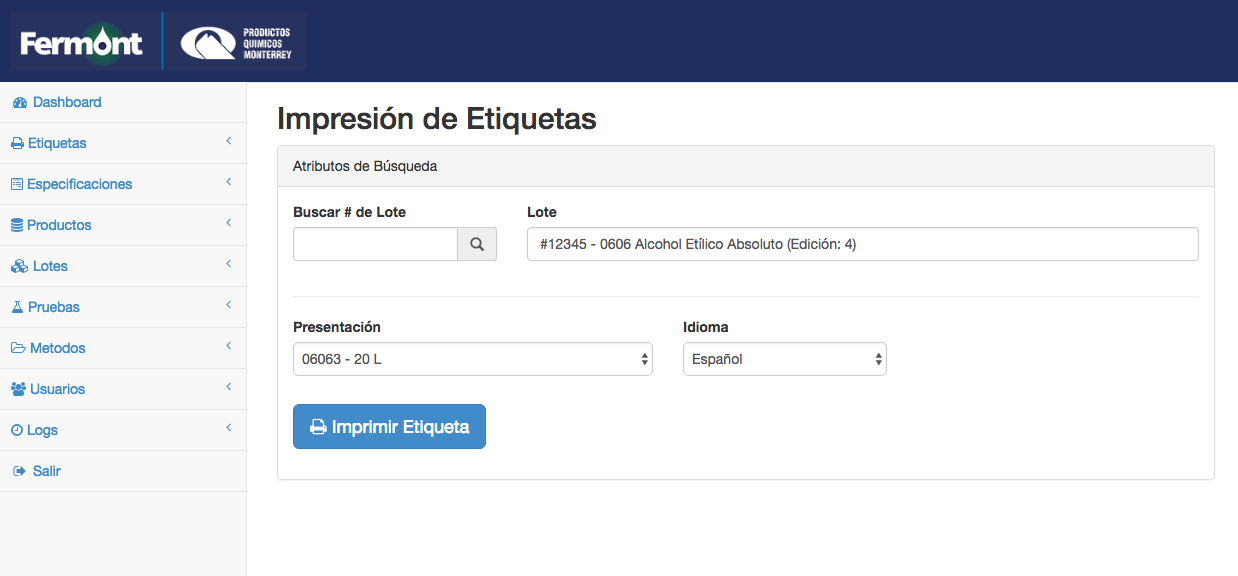
Task: Click the users icon beside Usuarios
Action: [18, 389]
